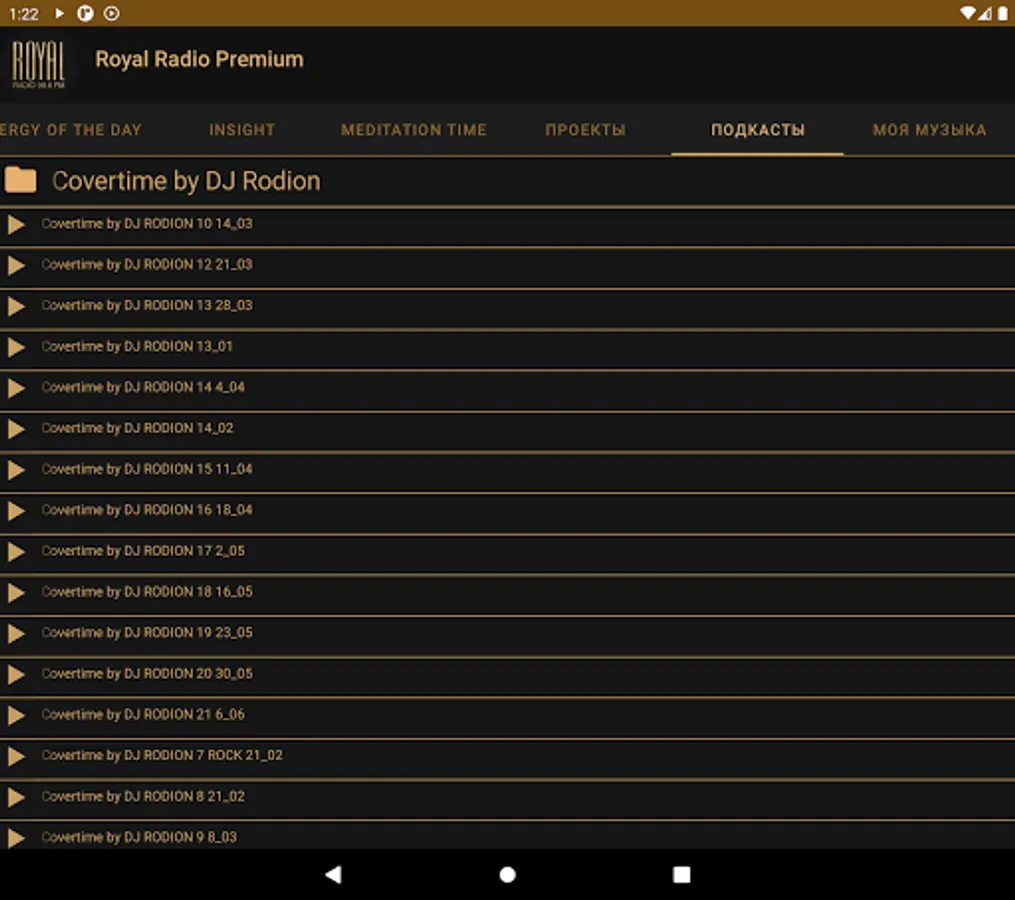The image size is (1015, 900).
Task: Select track title Covertime by DJ RODION 13 28_03
Action: point(147,305)
